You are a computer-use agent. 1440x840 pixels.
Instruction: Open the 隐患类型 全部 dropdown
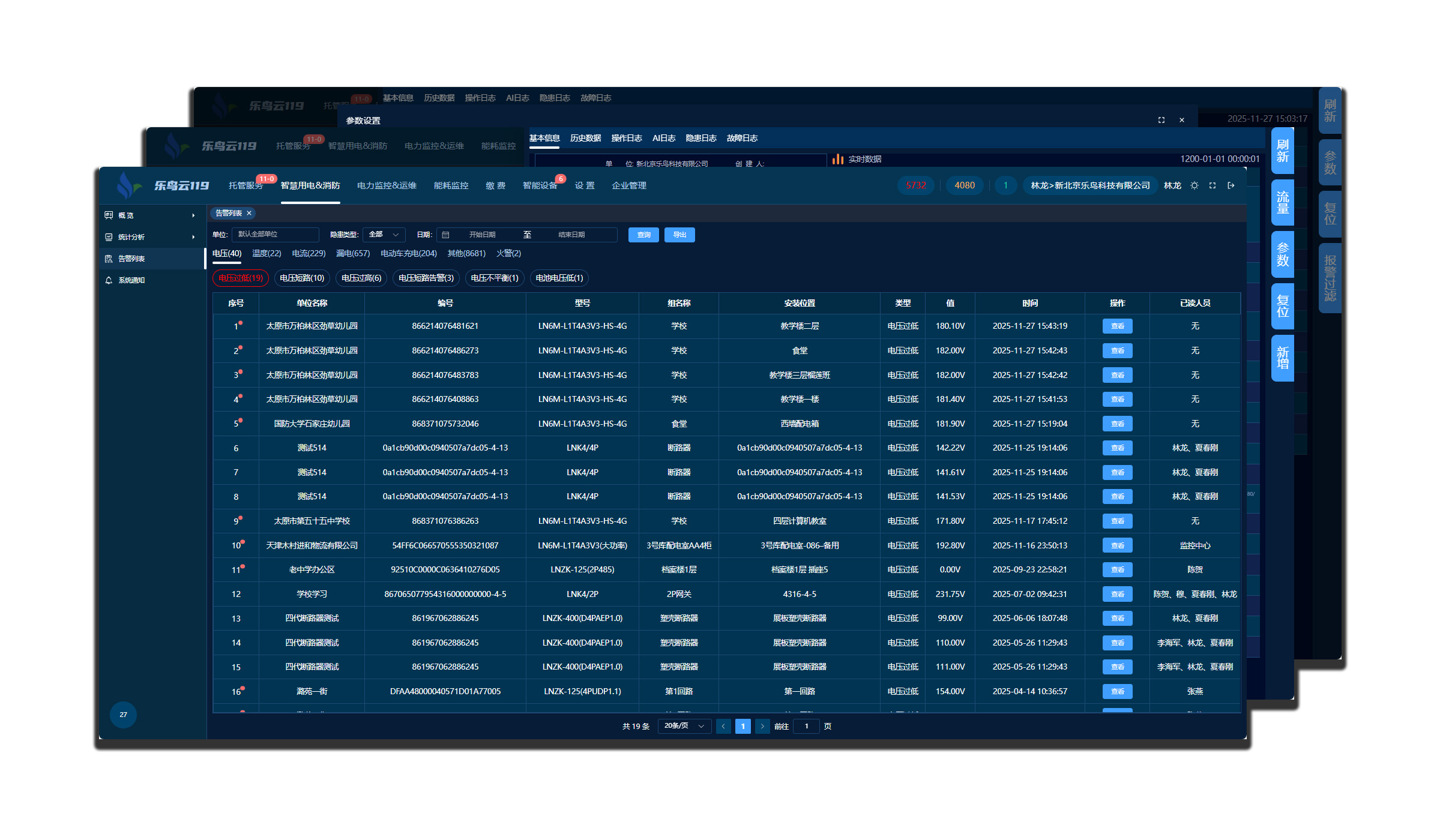tap(384, 235)
